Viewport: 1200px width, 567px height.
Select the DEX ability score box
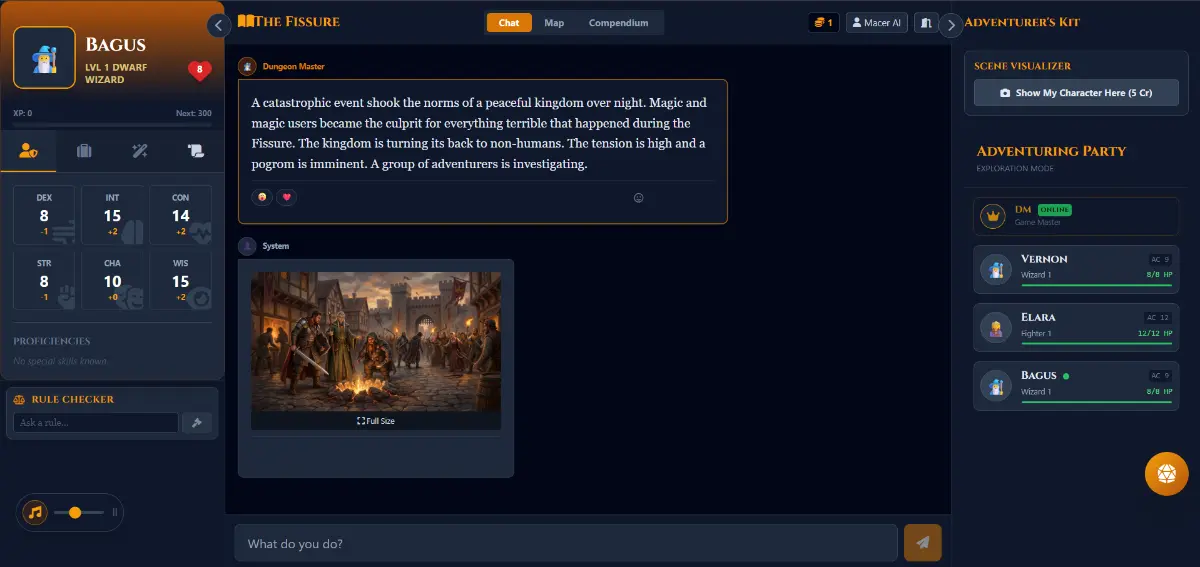coord(44,215)
